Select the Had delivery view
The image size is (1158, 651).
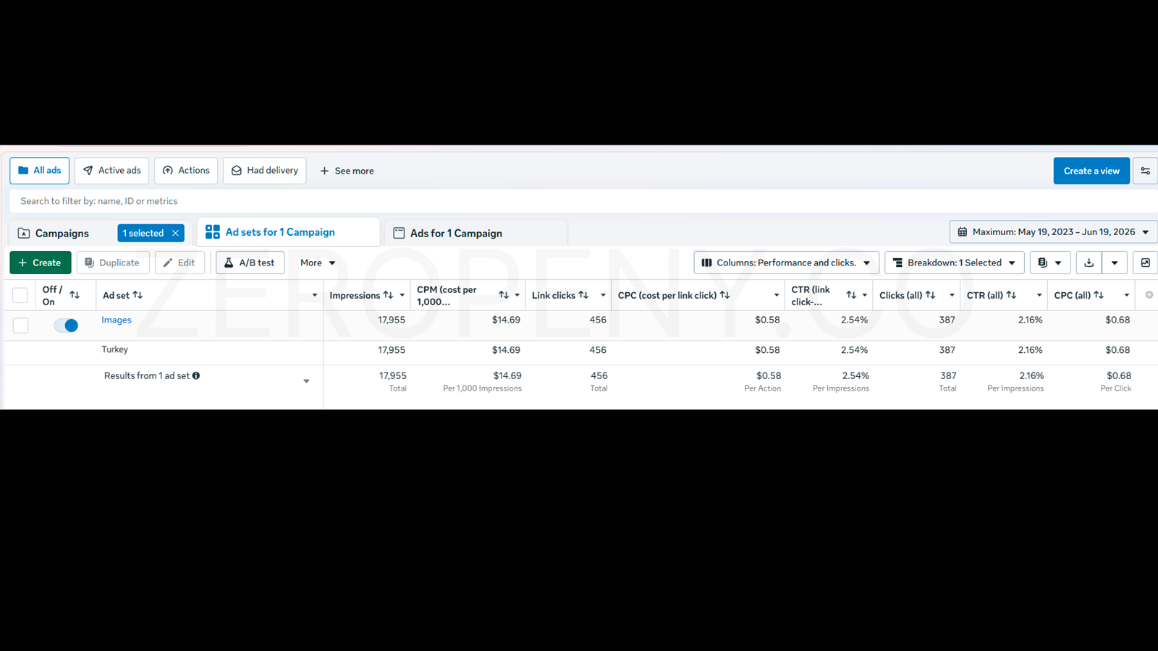pos(264,171)
